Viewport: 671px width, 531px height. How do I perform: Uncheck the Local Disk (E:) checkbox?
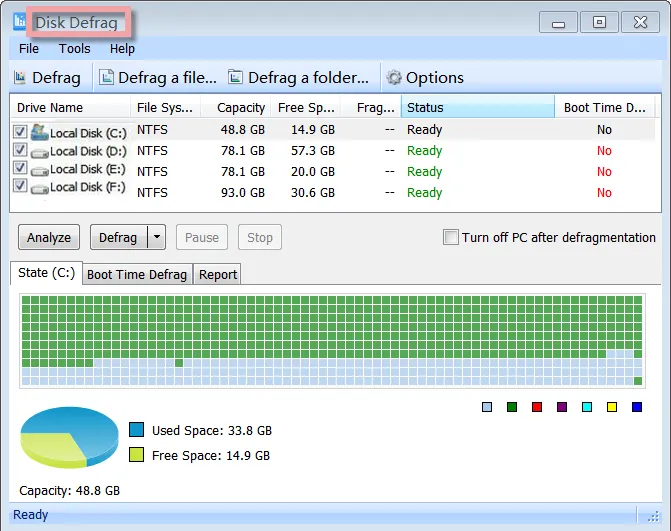click(x=20, y=167)
